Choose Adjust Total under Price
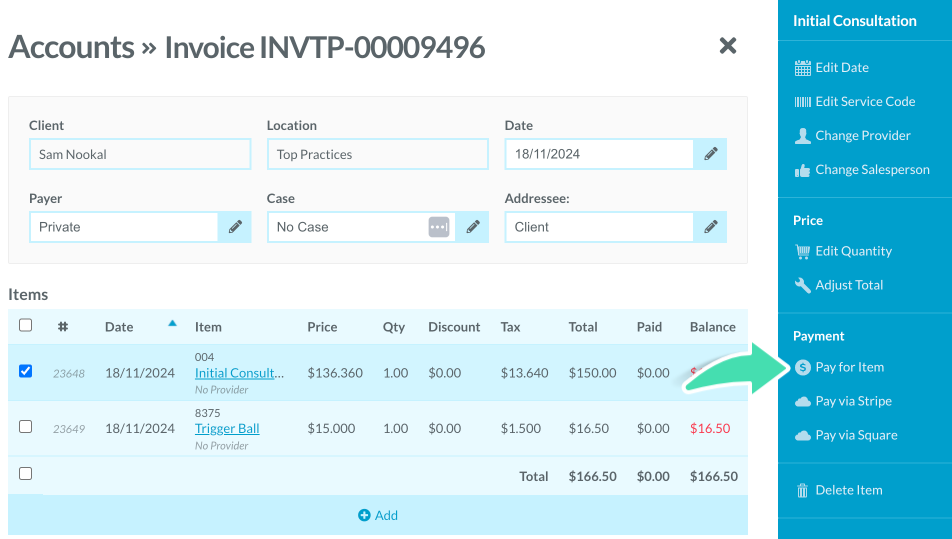 coord(849,285)
